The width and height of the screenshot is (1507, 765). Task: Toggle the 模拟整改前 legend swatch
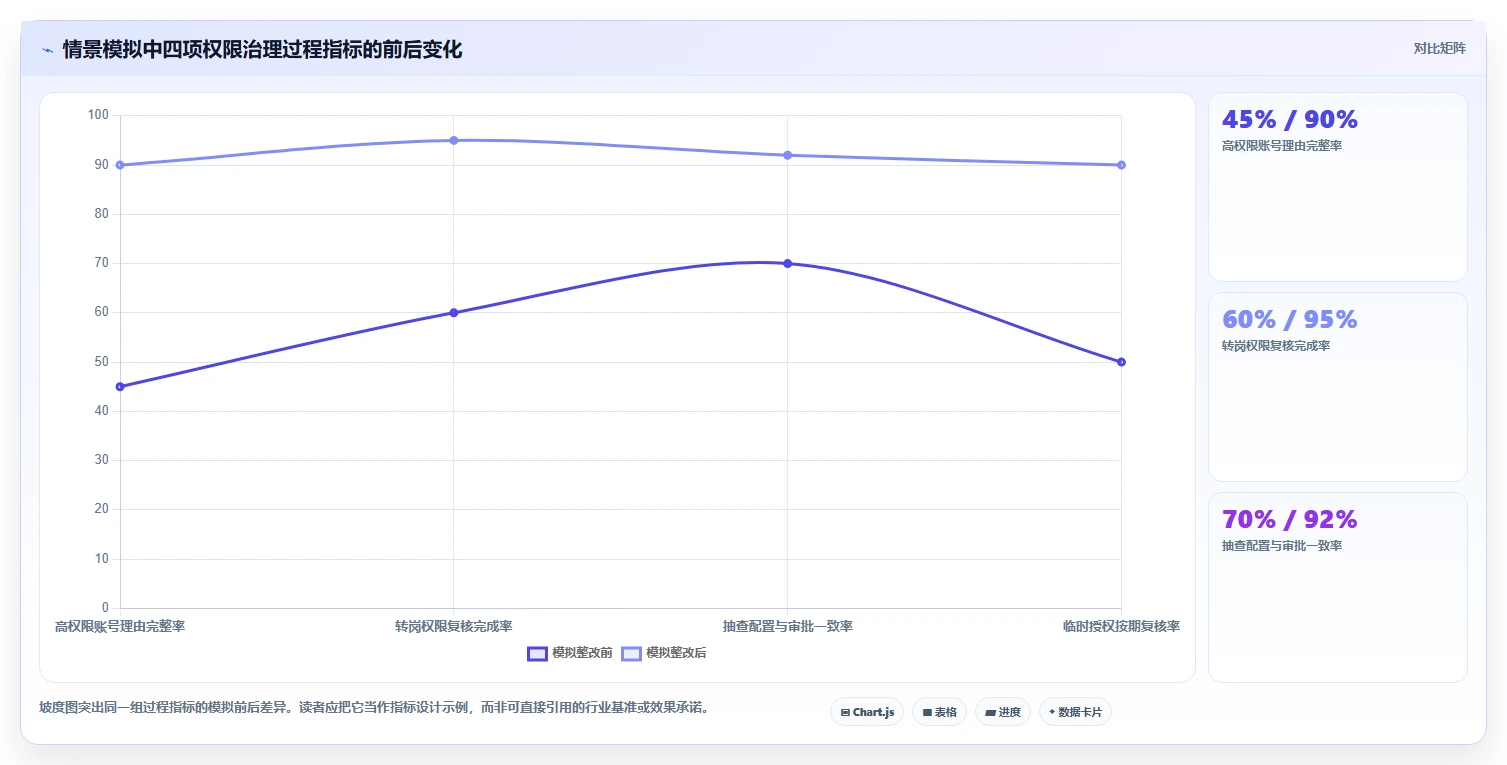tap(537, 653)
